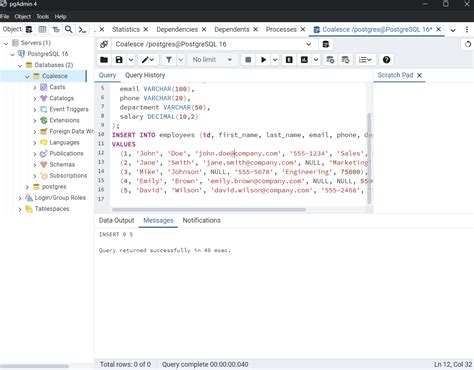Click the Commit transaction icon
The height and width of the screenshot is (370, 474).
point(330,60)
